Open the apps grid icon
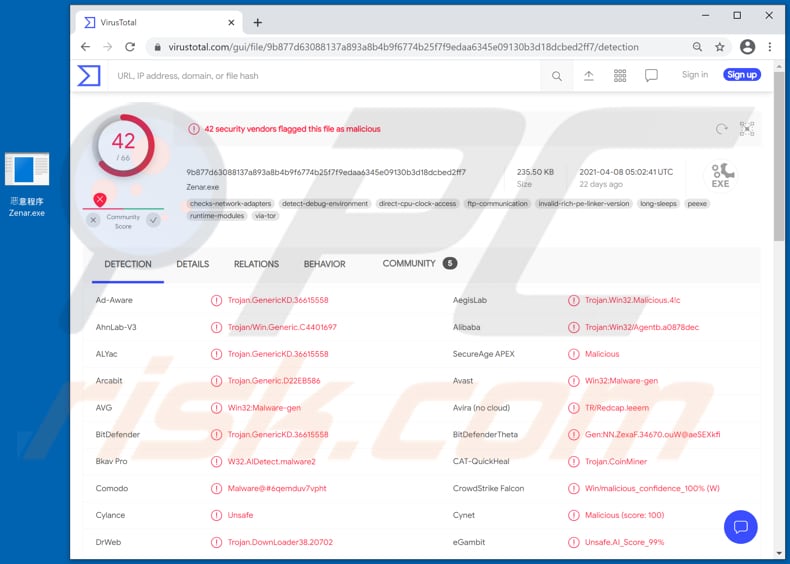Viewport: 790px width, 564px height. (x=620, y=76)
